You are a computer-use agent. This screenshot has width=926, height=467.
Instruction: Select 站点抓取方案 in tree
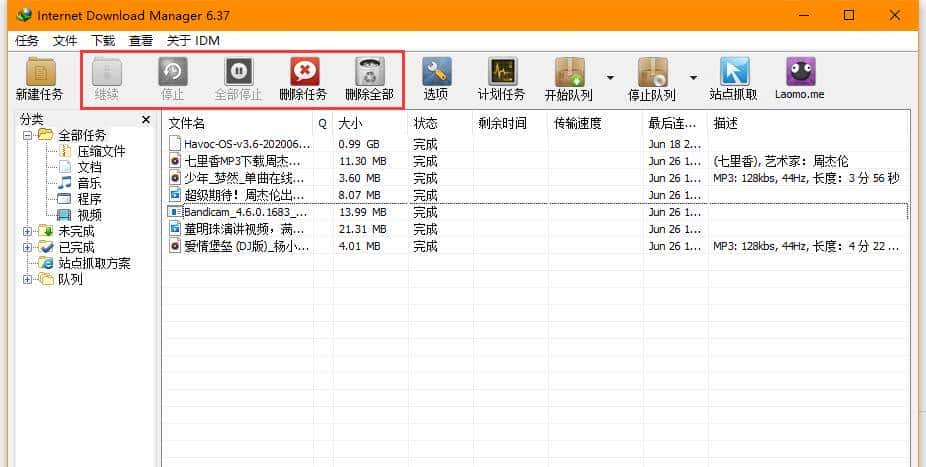point(94,264)
